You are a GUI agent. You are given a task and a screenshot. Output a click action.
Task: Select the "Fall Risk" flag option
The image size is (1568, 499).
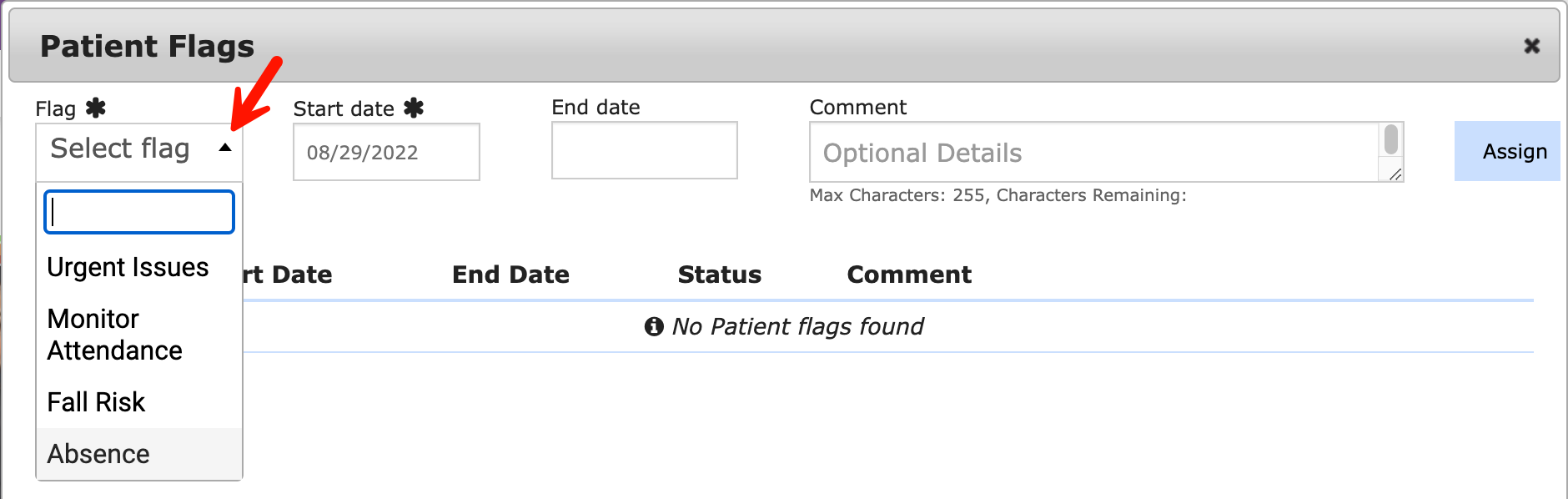point(95,401)
